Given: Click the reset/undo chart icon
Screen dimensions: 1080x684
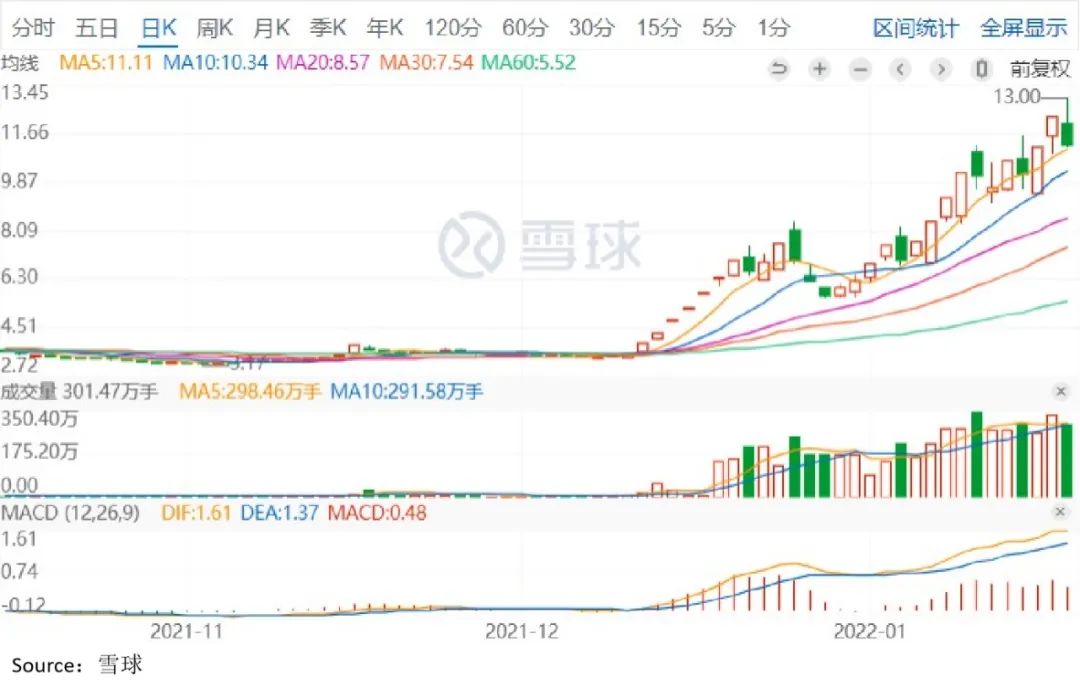Looking at the screenshot, I should tap(778, 69).
